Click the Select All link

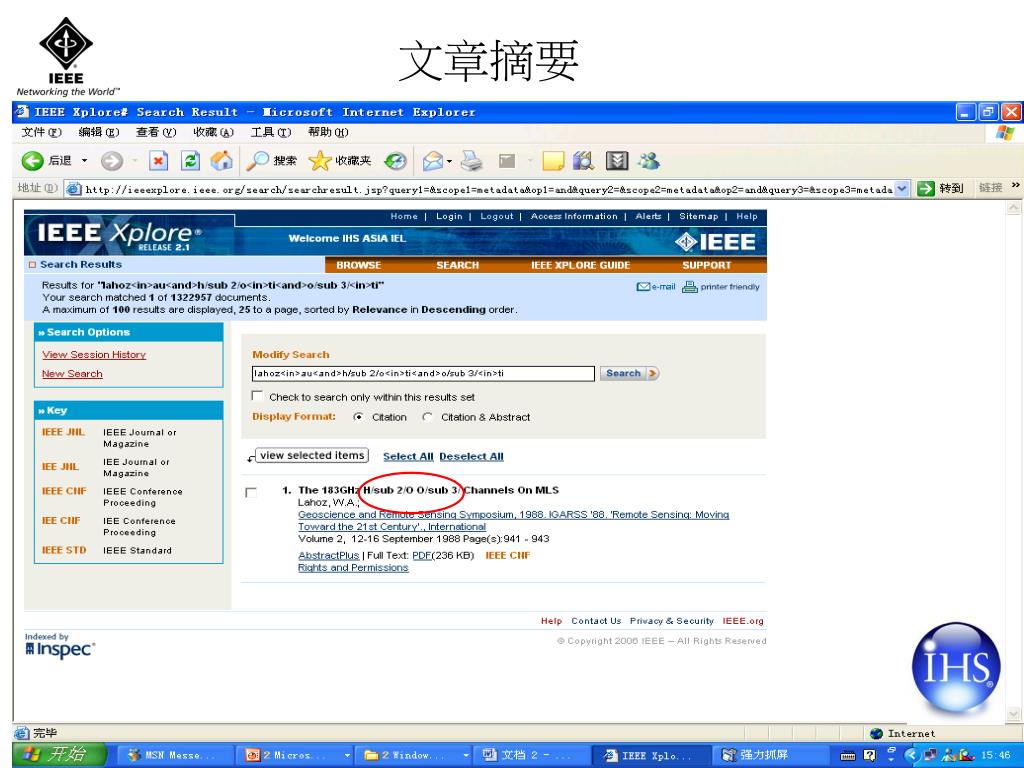click(x=408, y=456)
